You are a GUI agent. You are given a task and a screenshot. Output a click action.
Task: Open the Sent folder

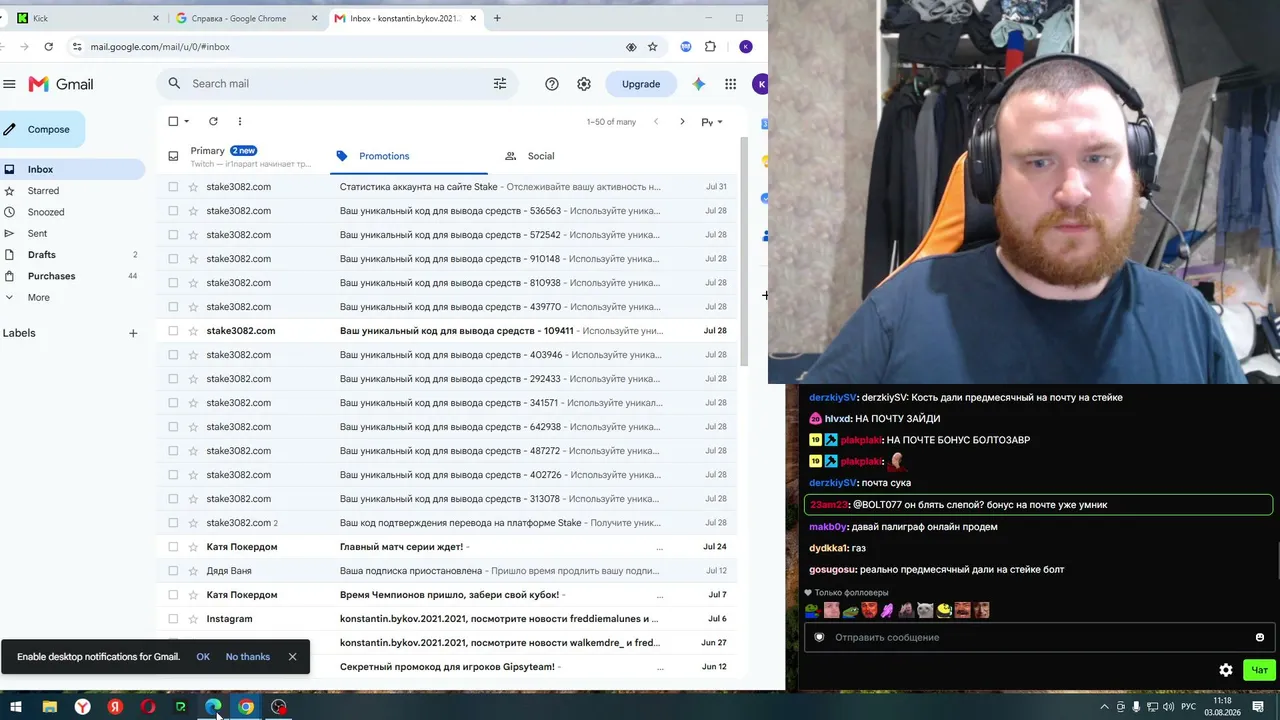click(72, 234)
